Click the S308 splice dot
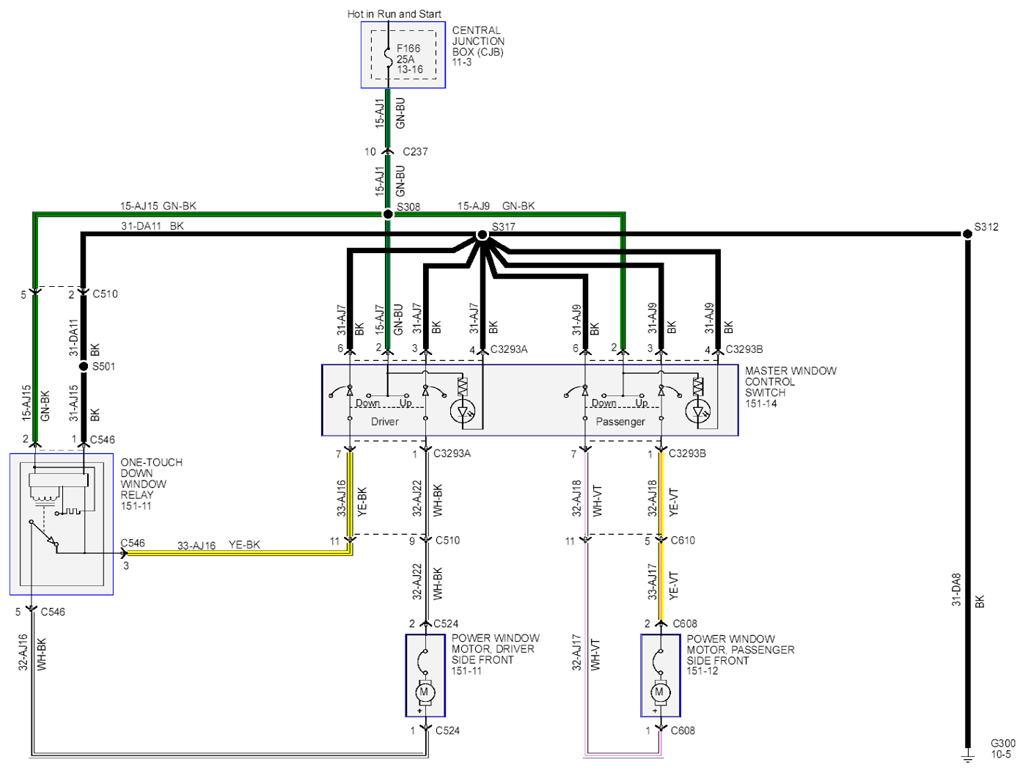1026x772 pixels. [x=388, y=214]
